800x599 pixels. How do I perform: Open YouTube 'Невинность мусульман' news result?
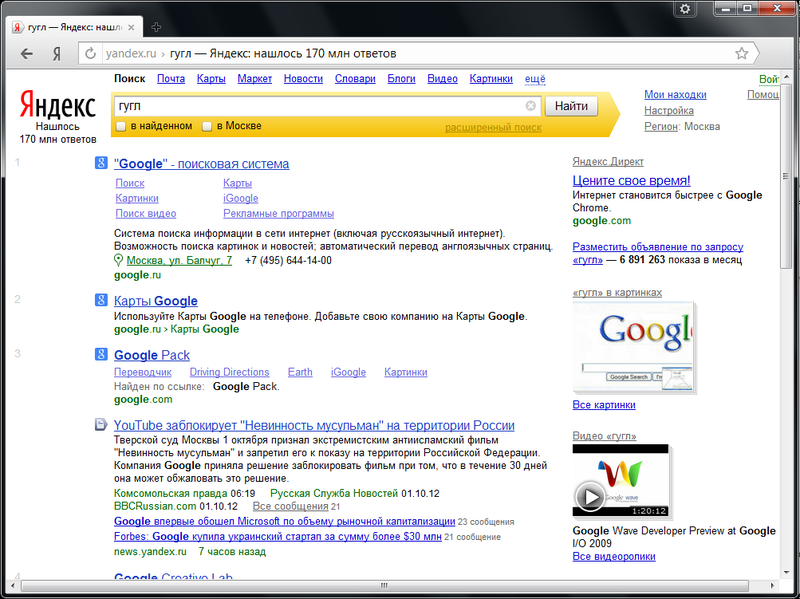(314, 426)
